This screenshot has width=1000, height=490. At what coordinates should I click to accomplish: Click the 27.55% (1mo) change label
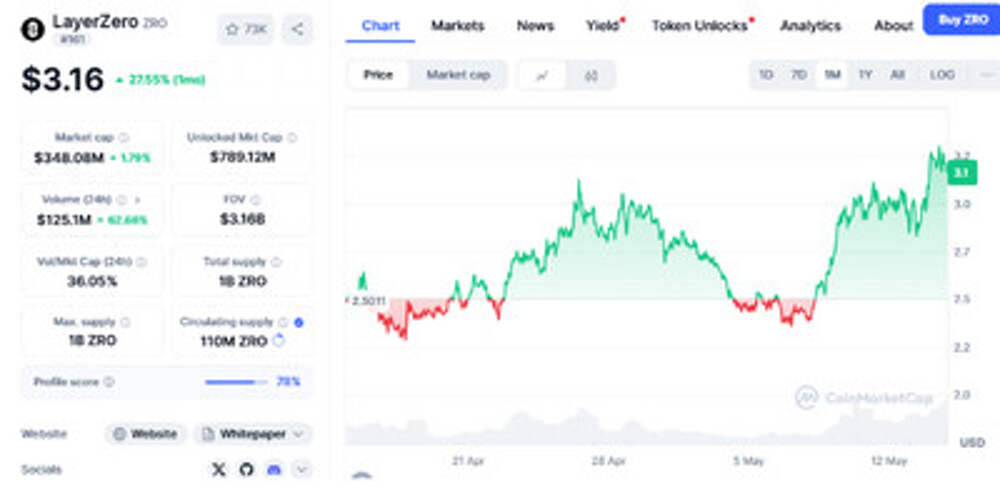point(161,80)
